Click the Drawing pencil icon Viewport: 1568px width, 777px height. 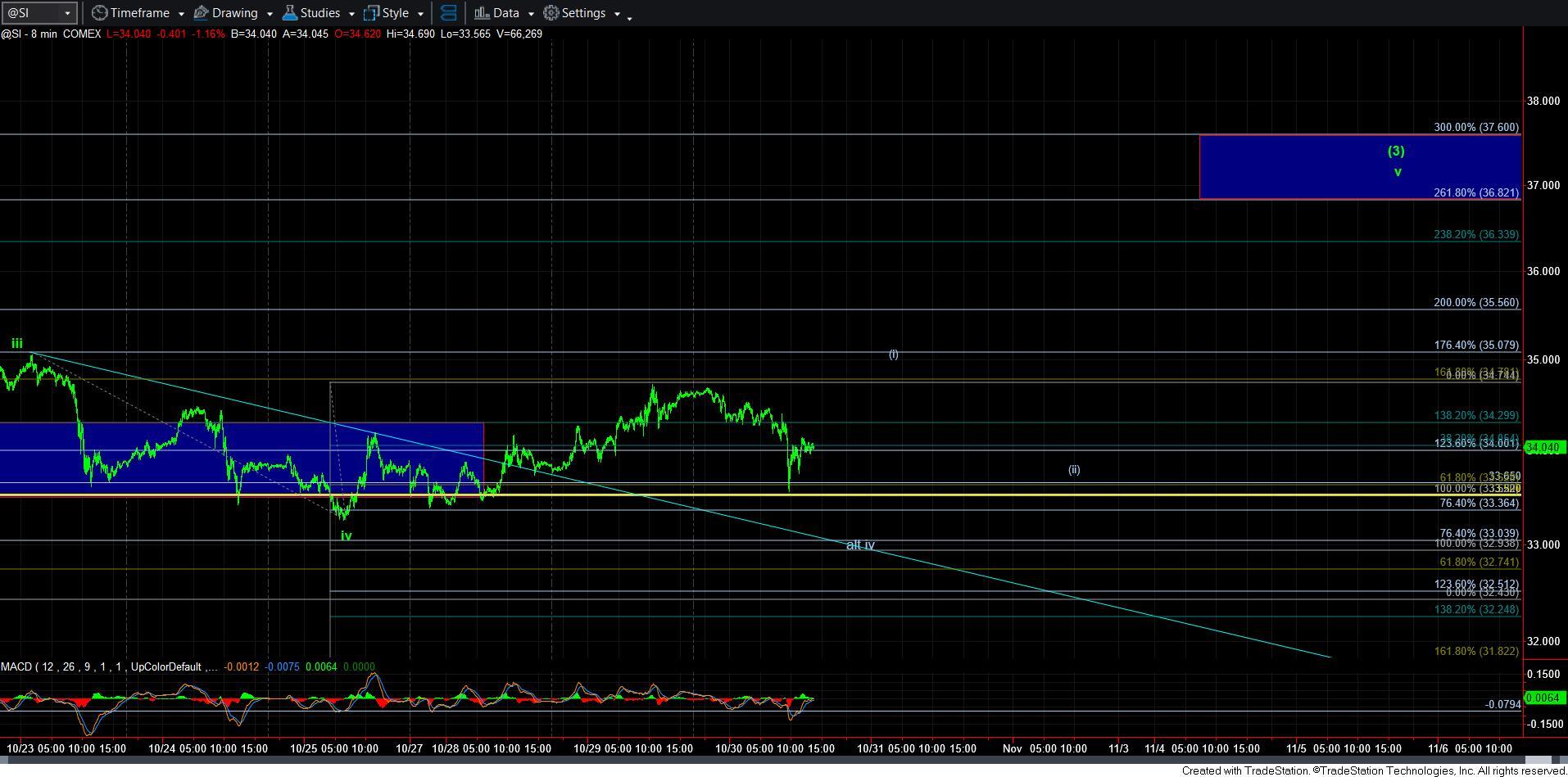201,13
